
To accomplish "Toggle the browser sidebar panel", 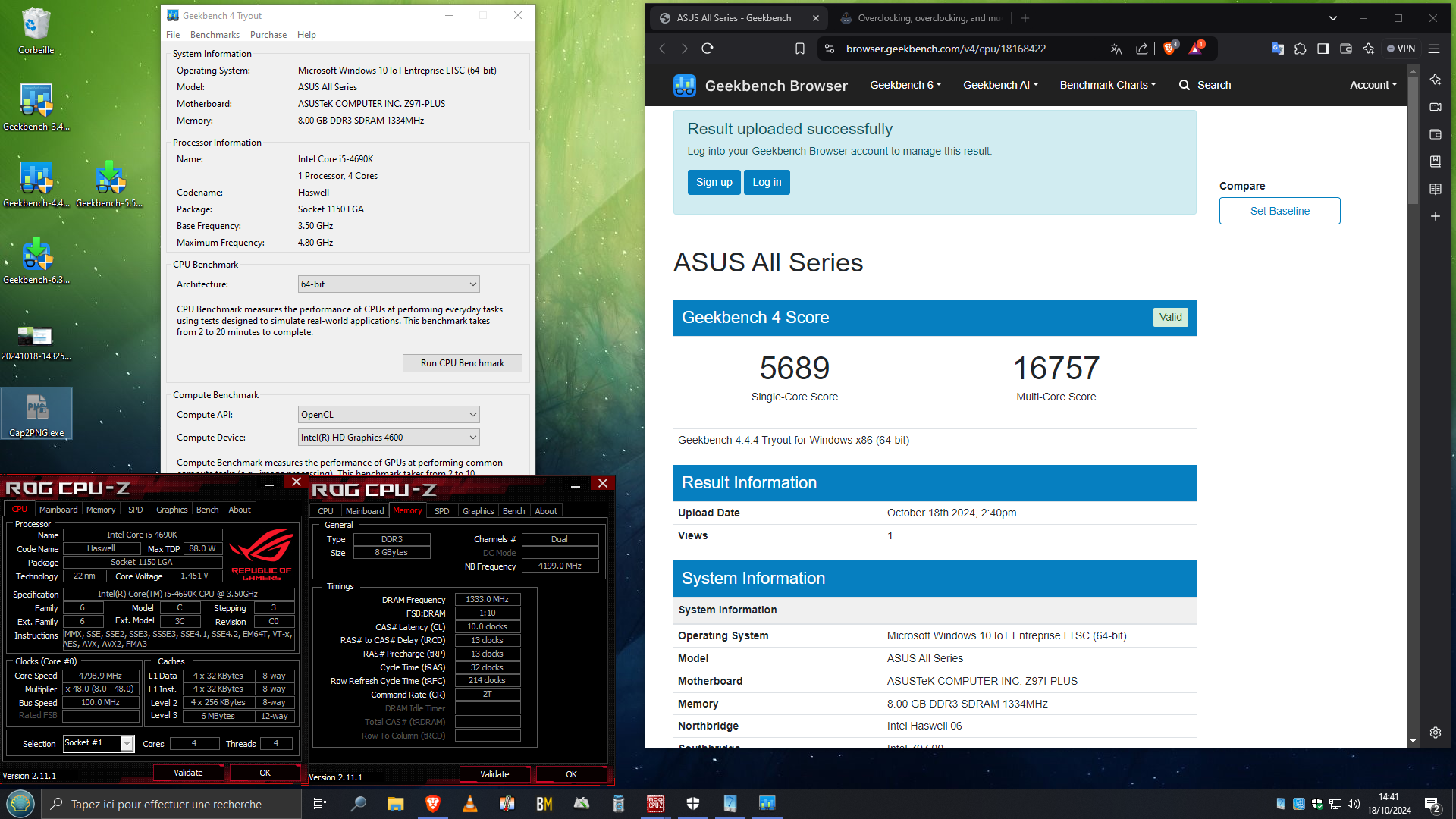I will [1323, 49].
